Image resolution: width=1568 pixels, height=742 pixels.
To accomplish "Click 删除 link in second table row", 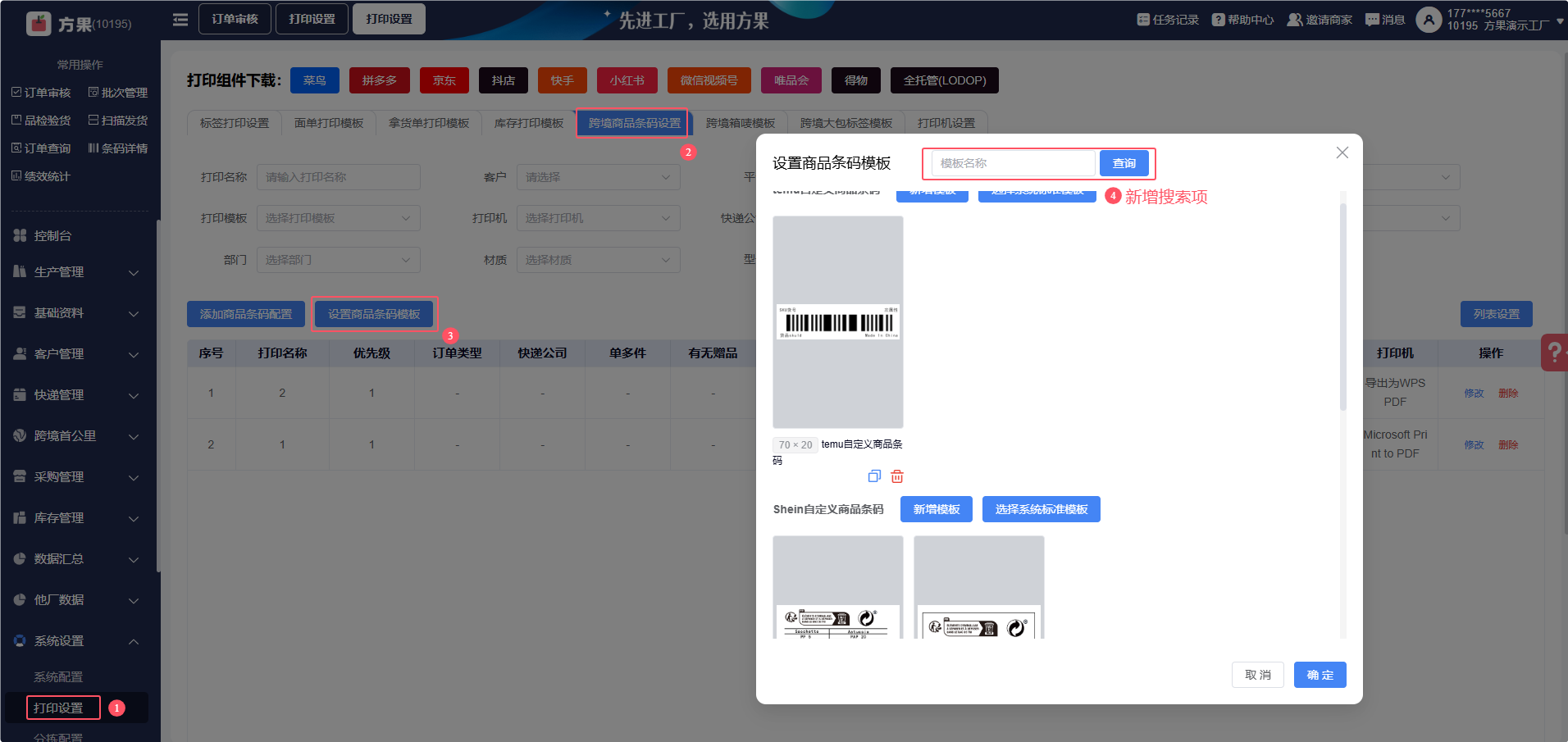I will 1508,444.
